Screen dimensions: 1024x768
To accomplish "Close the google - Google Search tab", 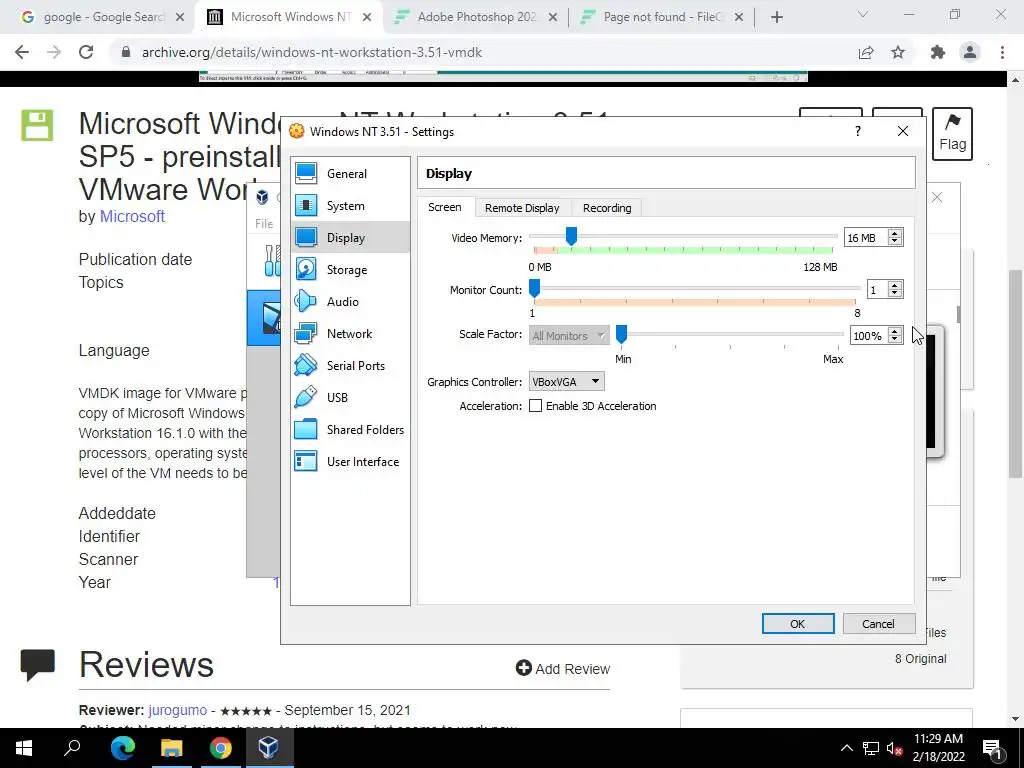I will 181,17.
